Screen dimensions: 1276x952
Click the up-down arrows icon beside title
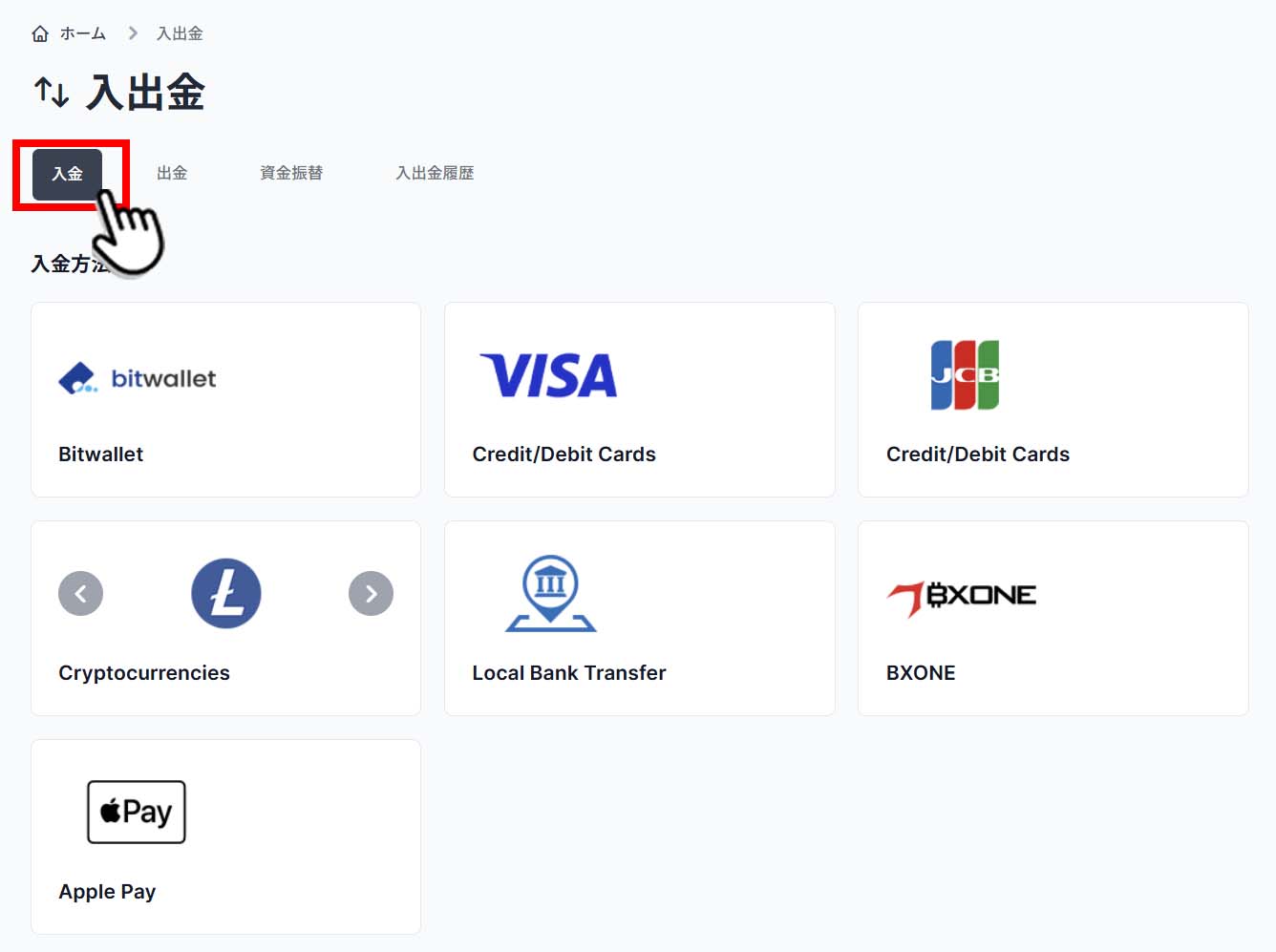point(52,93)
